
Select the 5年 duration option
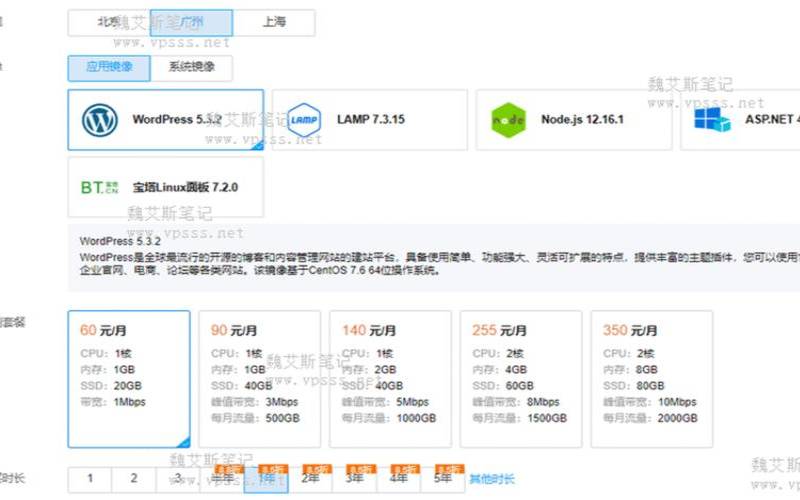pos(442,479)
